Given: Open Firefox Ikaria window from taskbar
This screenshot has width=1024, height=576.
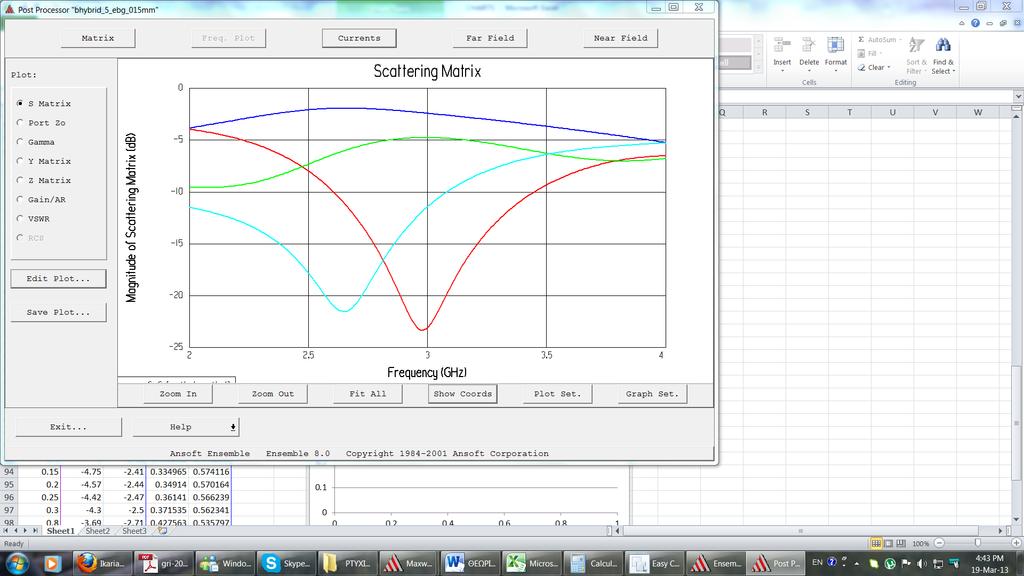Looking at the screenshot, I should click(101, 563).
